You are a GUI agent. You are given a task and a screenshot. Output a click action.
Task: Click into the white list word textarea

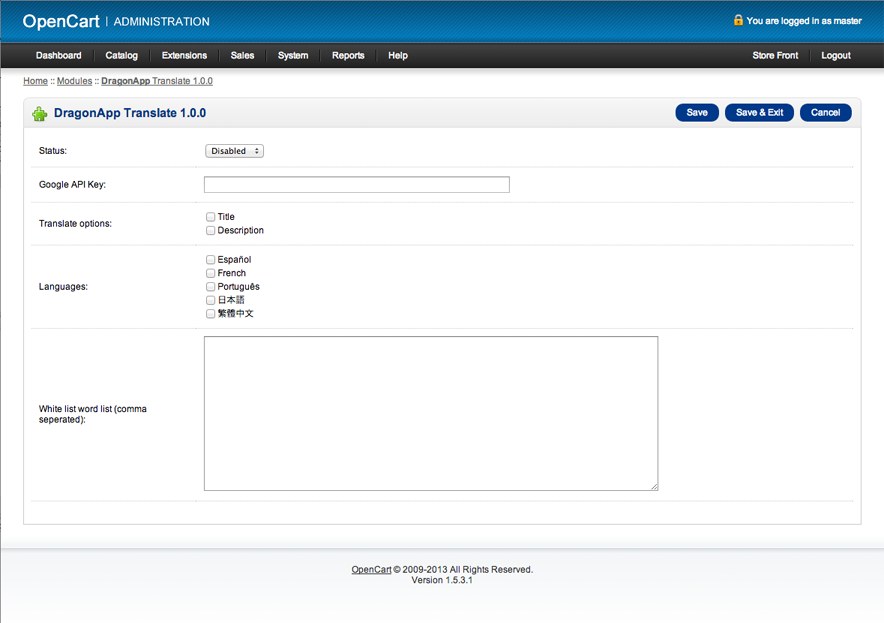point(431,413)
